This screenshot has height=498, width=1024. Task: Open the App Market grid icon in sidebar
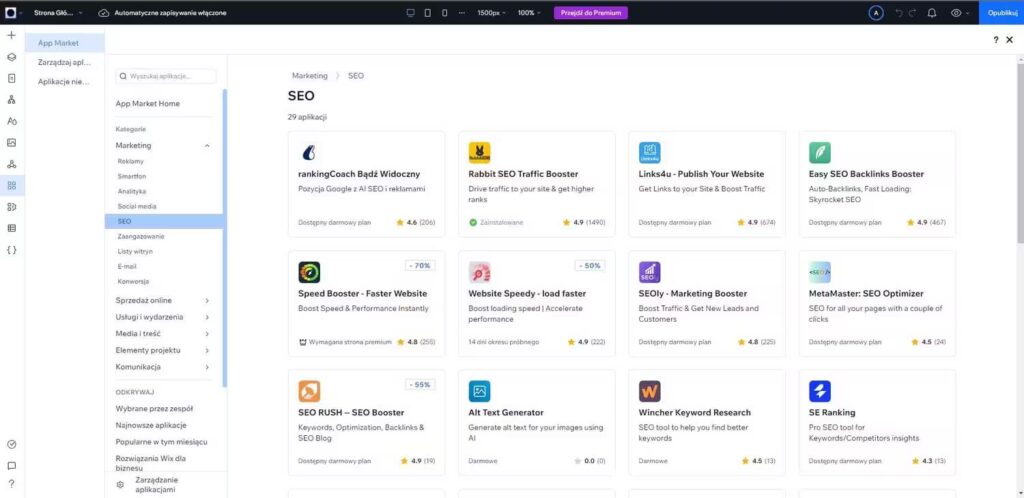(x=11, y=185)
